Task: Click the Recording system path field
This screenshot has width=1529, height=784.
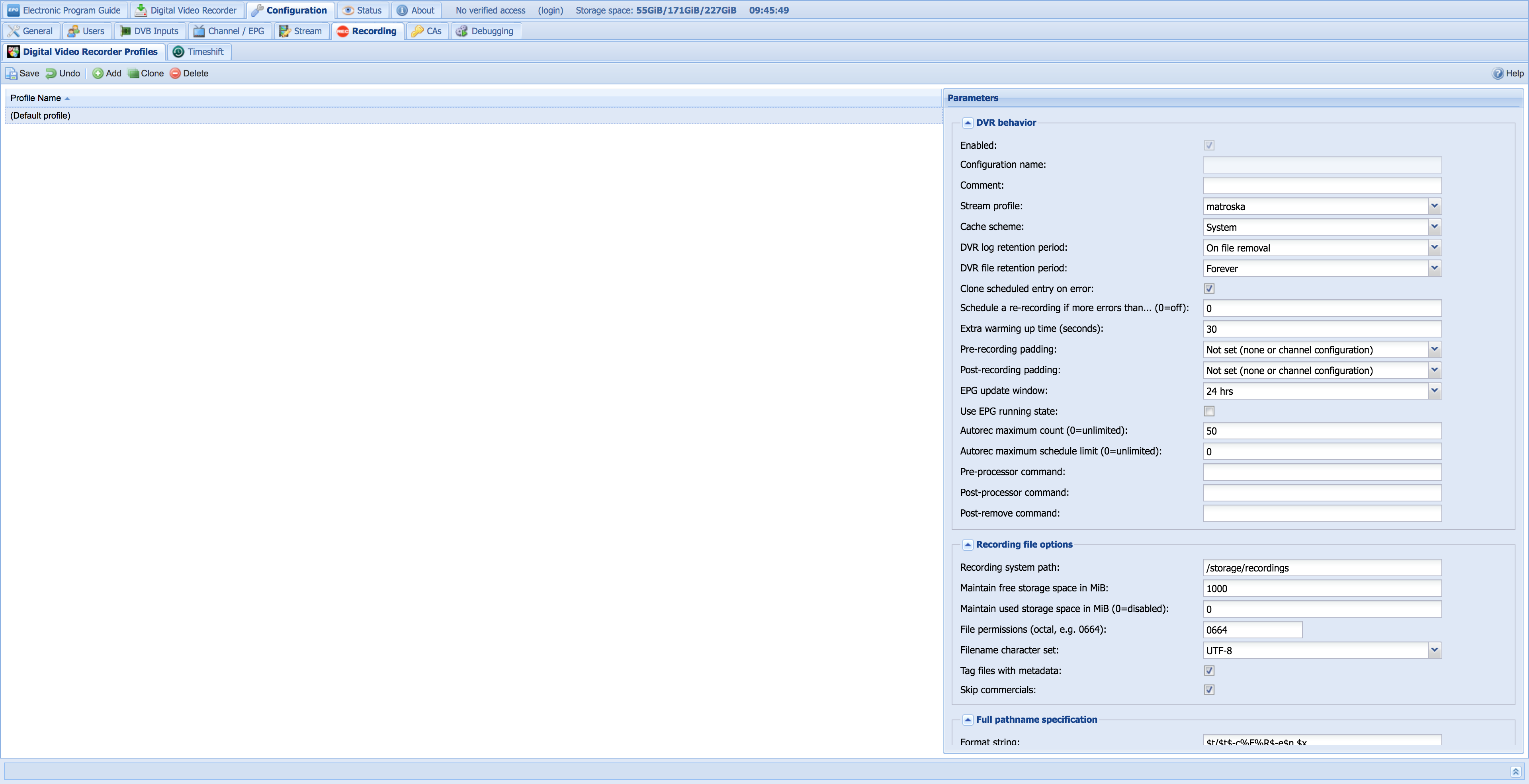Action: (1322, 568)
